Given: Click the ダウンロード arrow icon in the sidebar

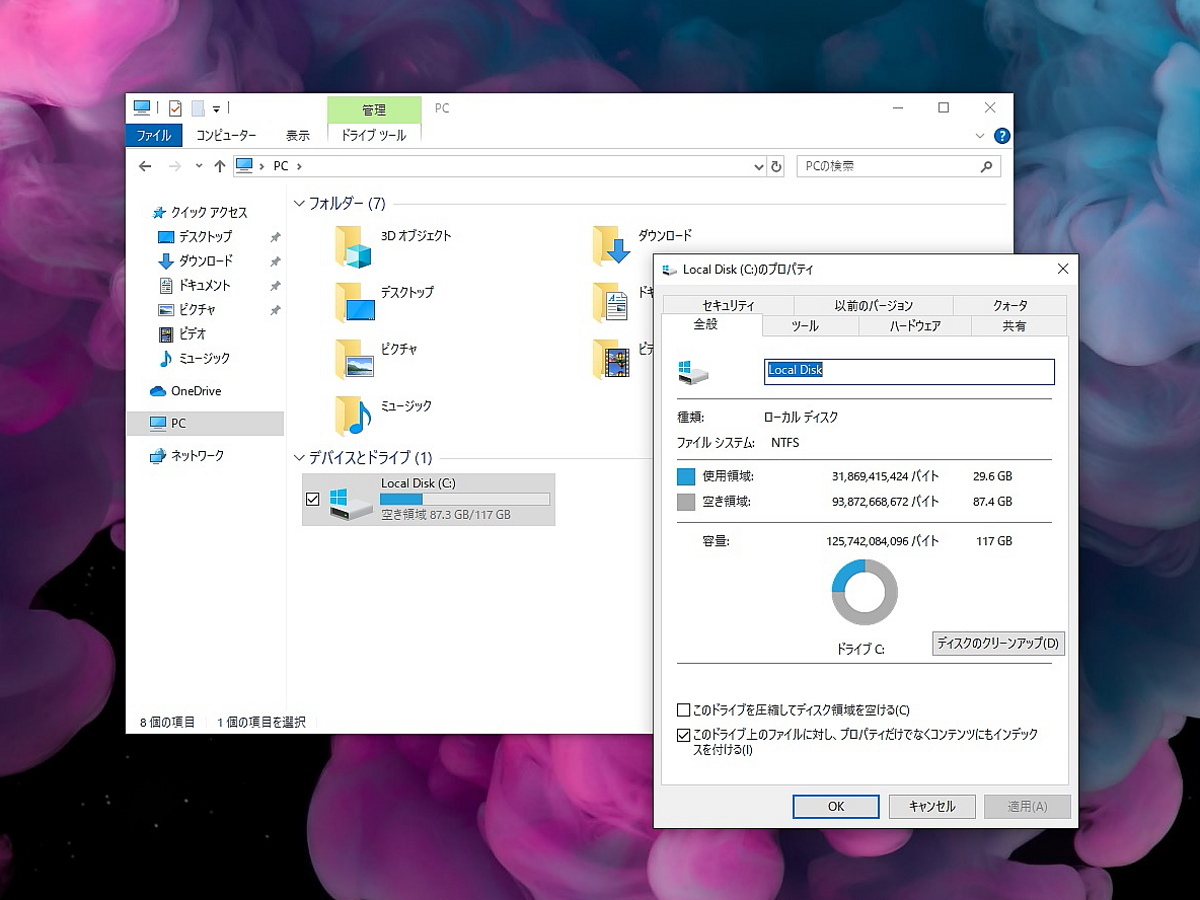Looking at the screenshot, I should tap(166, 261).
